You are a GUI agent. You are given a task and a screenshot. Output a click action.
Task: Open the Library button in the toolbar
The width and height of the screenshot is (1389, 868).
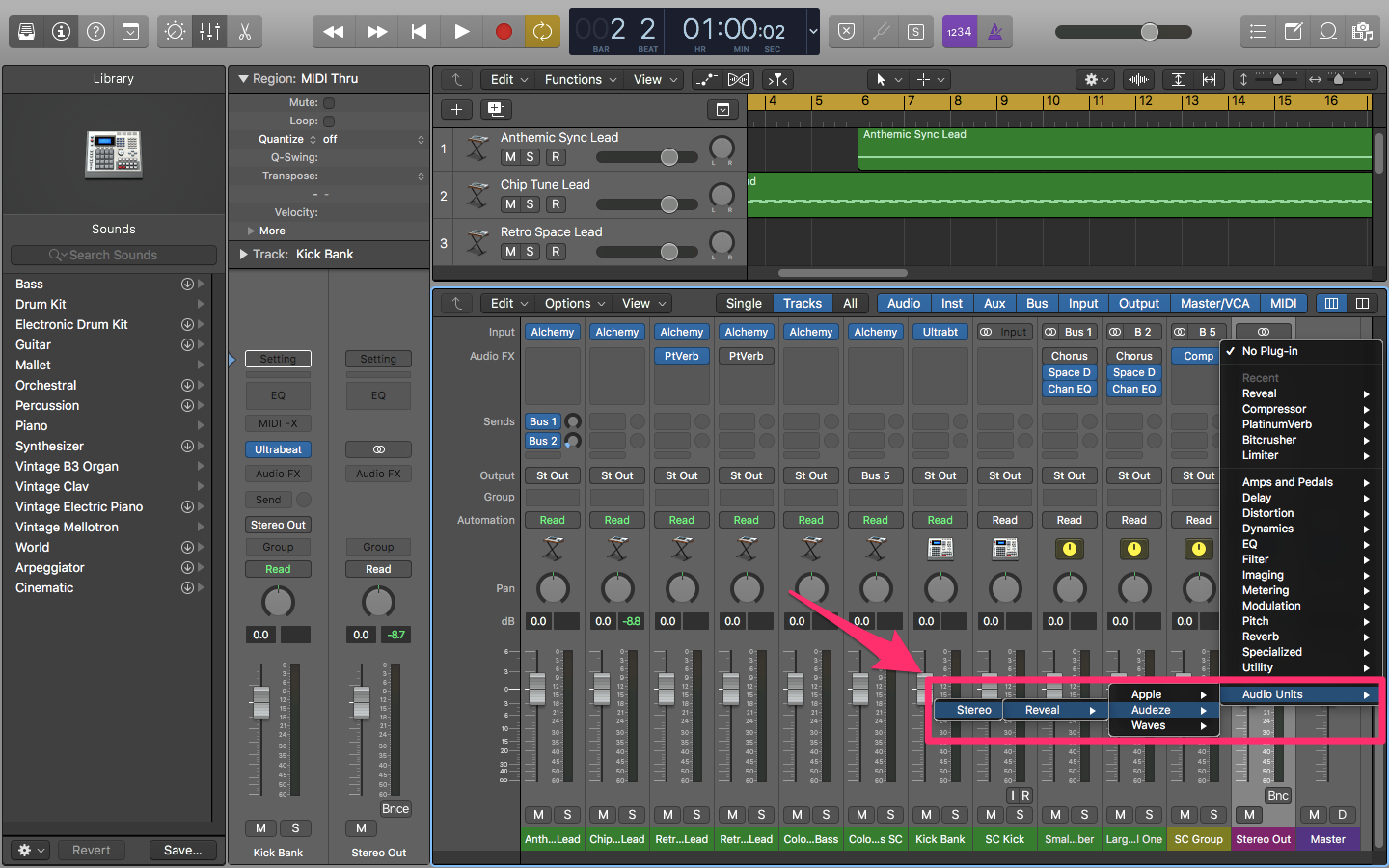27,32
